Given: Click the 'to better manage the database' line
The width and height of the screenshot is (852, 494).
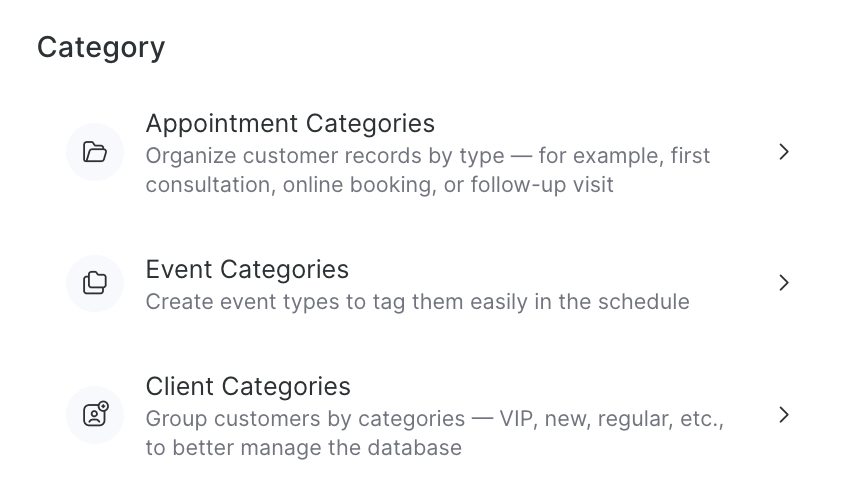Looking at the screenshot, I should click(x=303, y=447).
